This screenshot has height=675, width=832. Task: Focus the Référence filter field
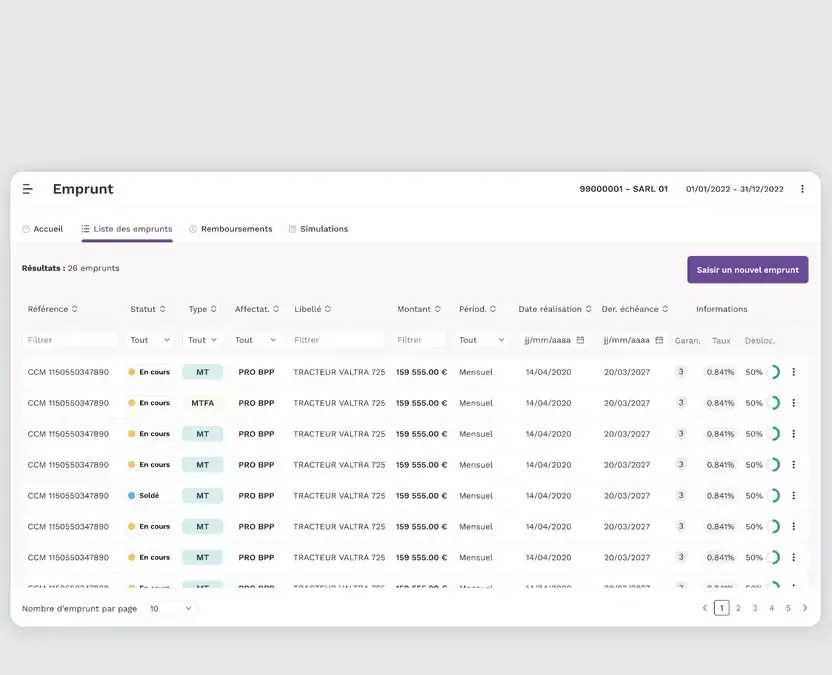(x=70, y=340)
